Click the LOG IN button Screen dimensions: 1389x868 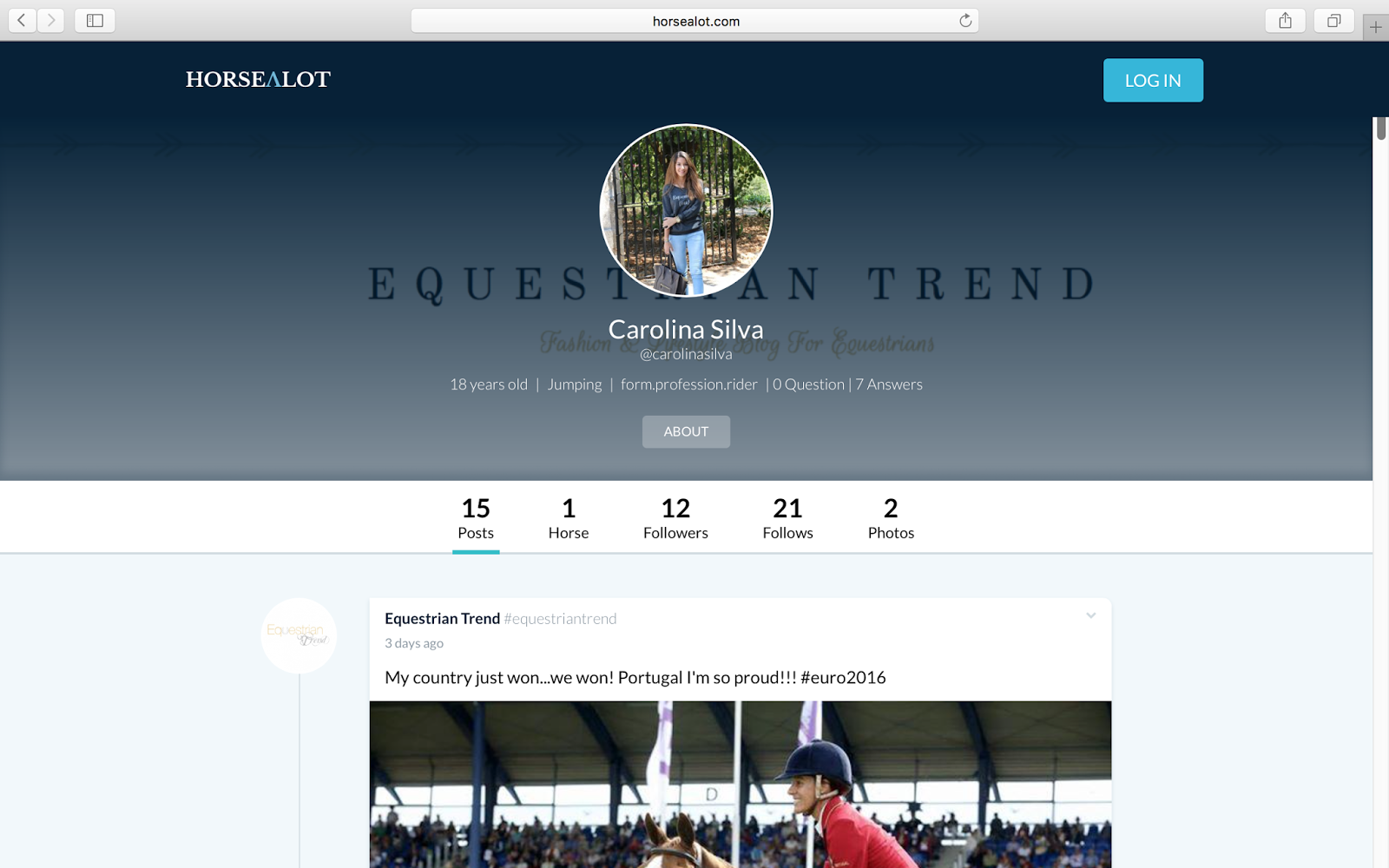point(1153,80)
